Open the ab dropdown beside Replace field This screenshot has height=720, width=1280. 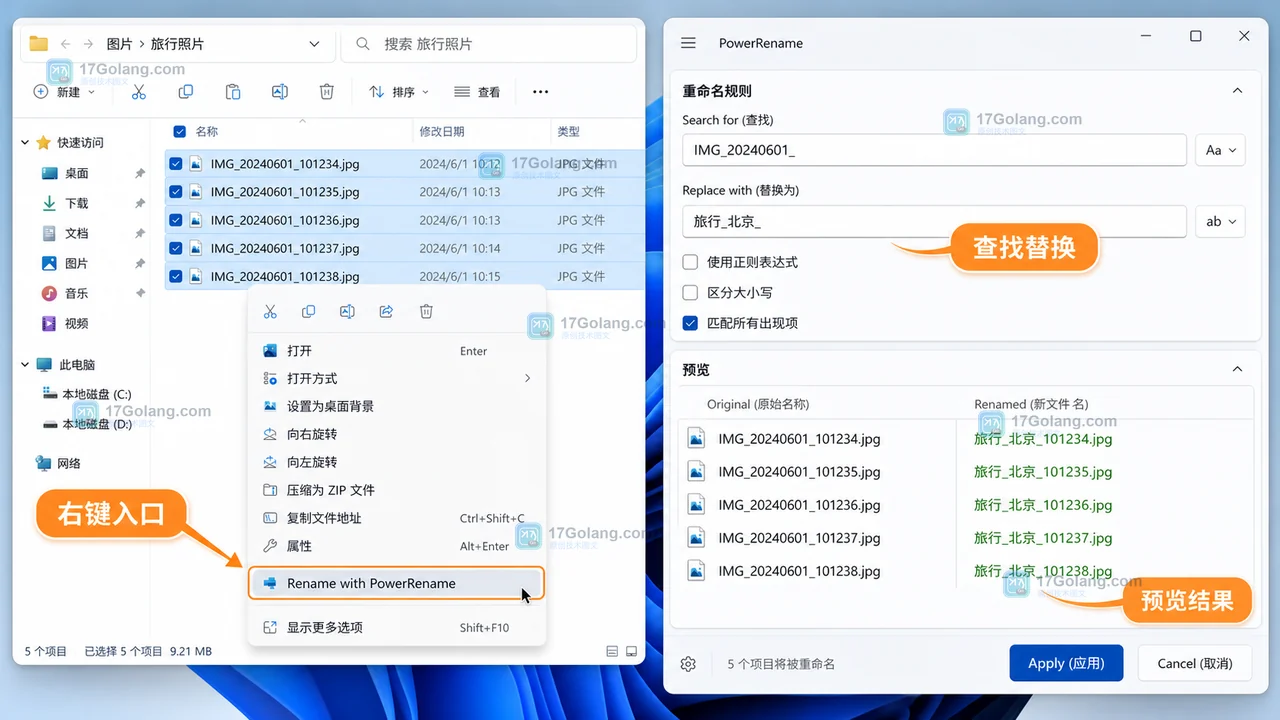[x=1220, y=221]
